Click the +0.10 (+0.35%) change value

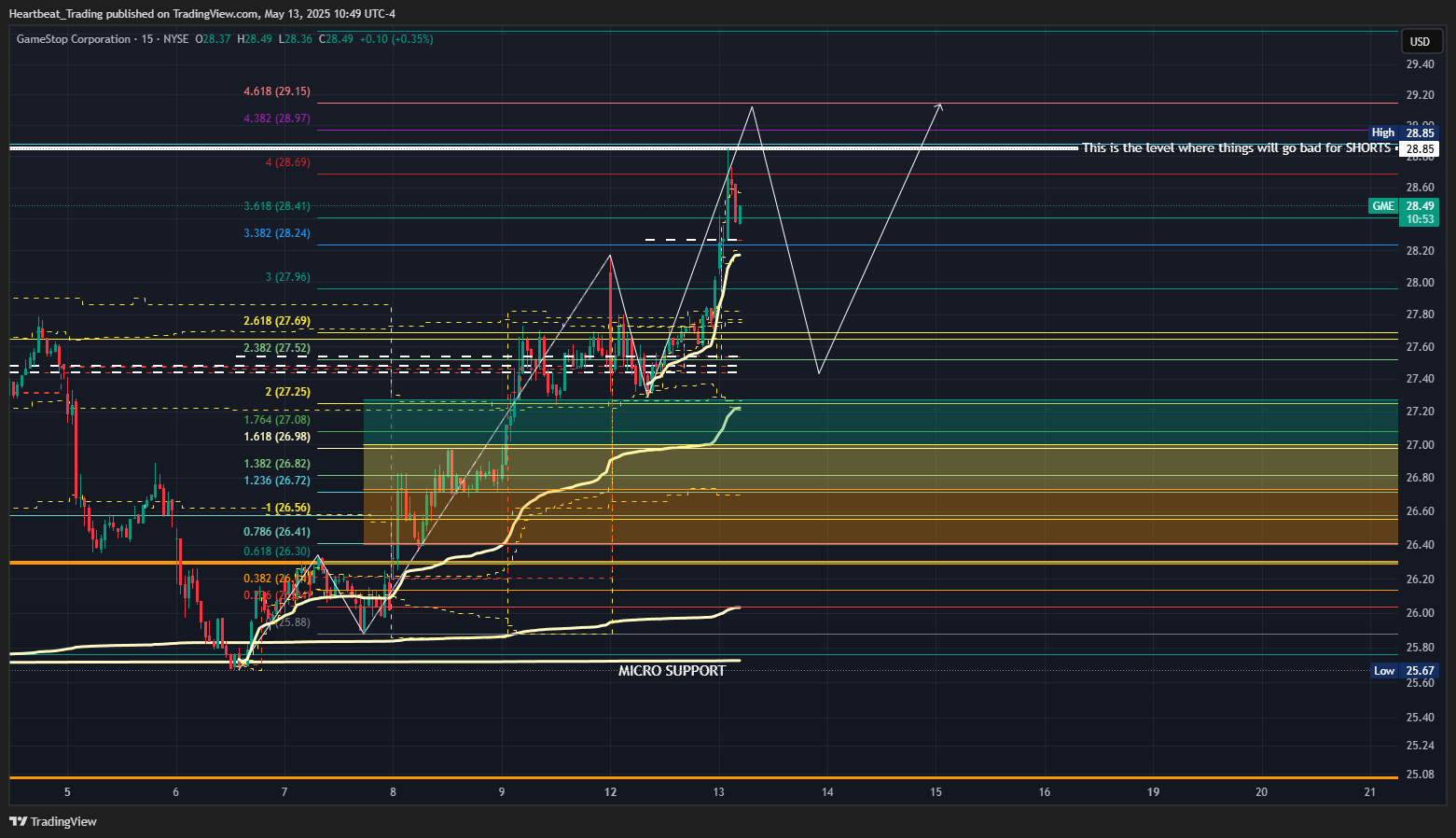point(396,39)
